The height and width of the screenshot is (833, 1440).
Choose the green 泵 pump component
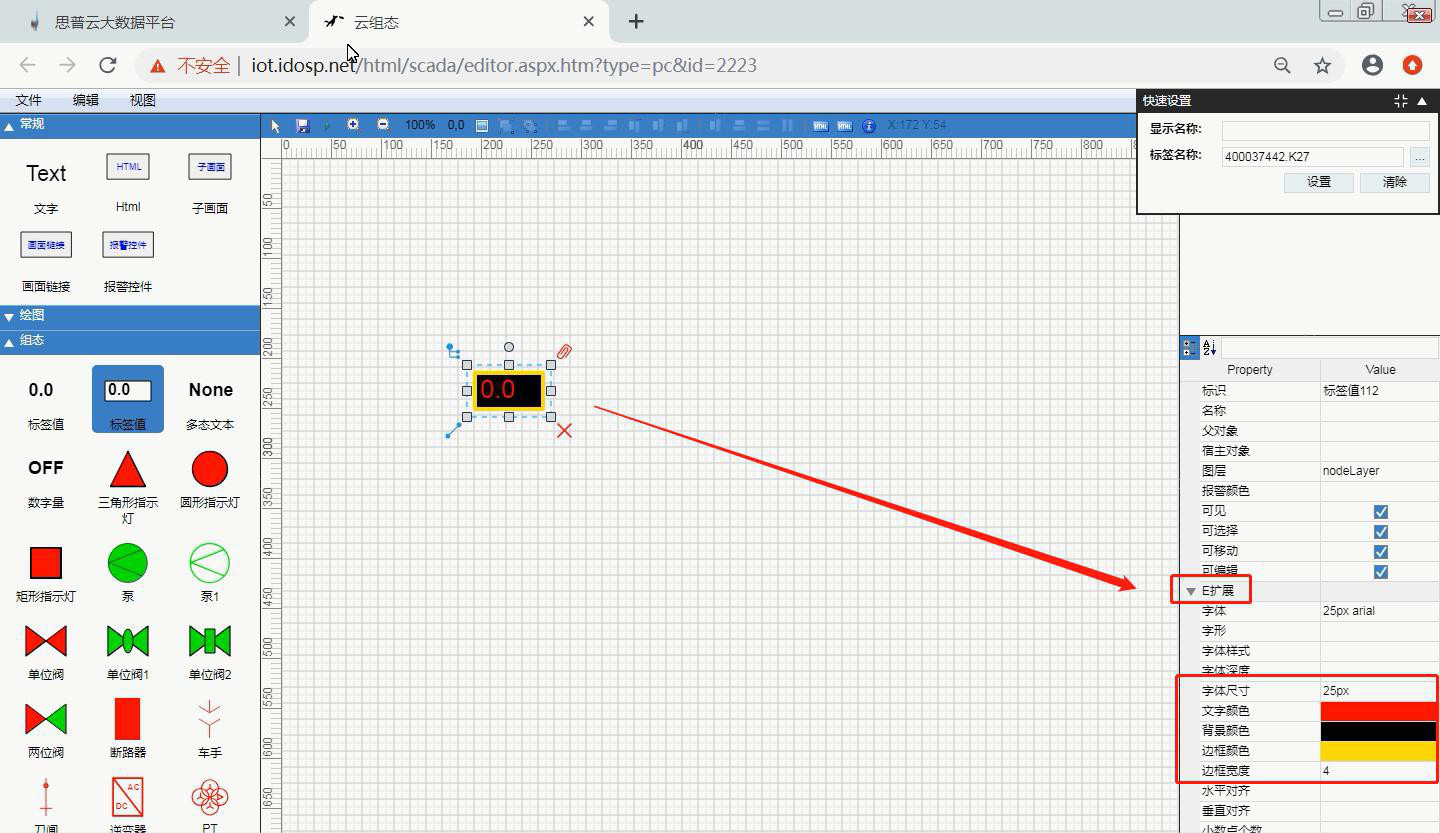(x=127, y=563)
